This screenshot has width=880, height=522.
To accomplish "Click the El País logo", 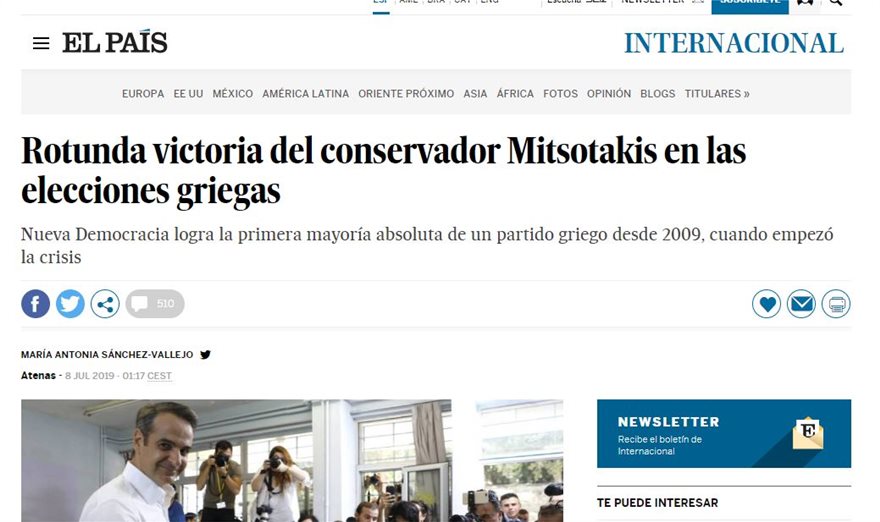I will click(115, 43).
